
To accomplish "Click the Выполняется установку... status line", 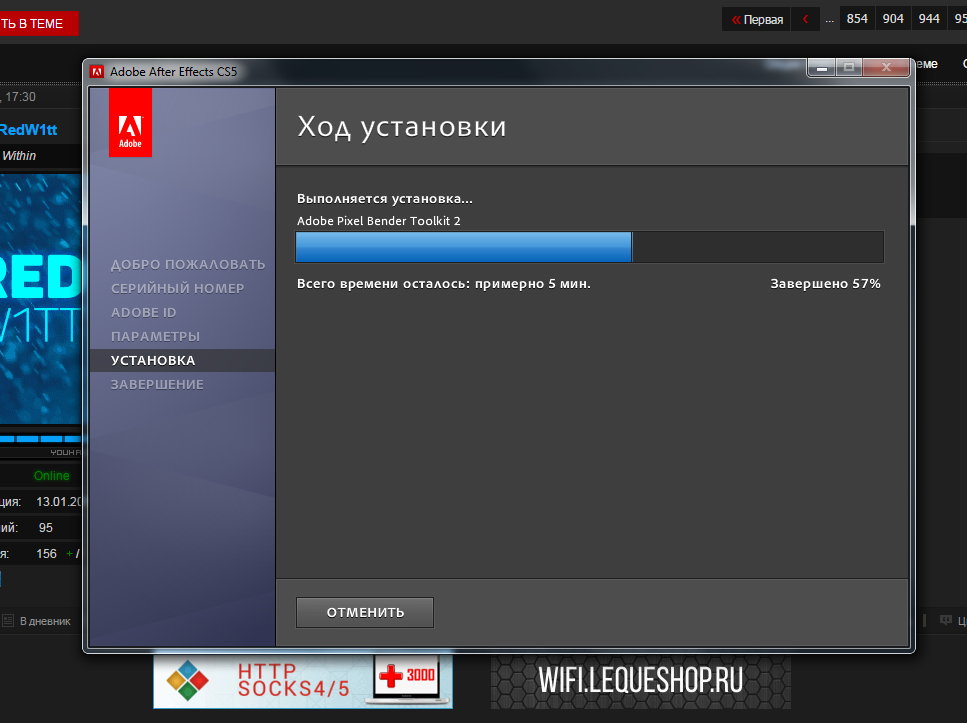I will coord(385,199).
